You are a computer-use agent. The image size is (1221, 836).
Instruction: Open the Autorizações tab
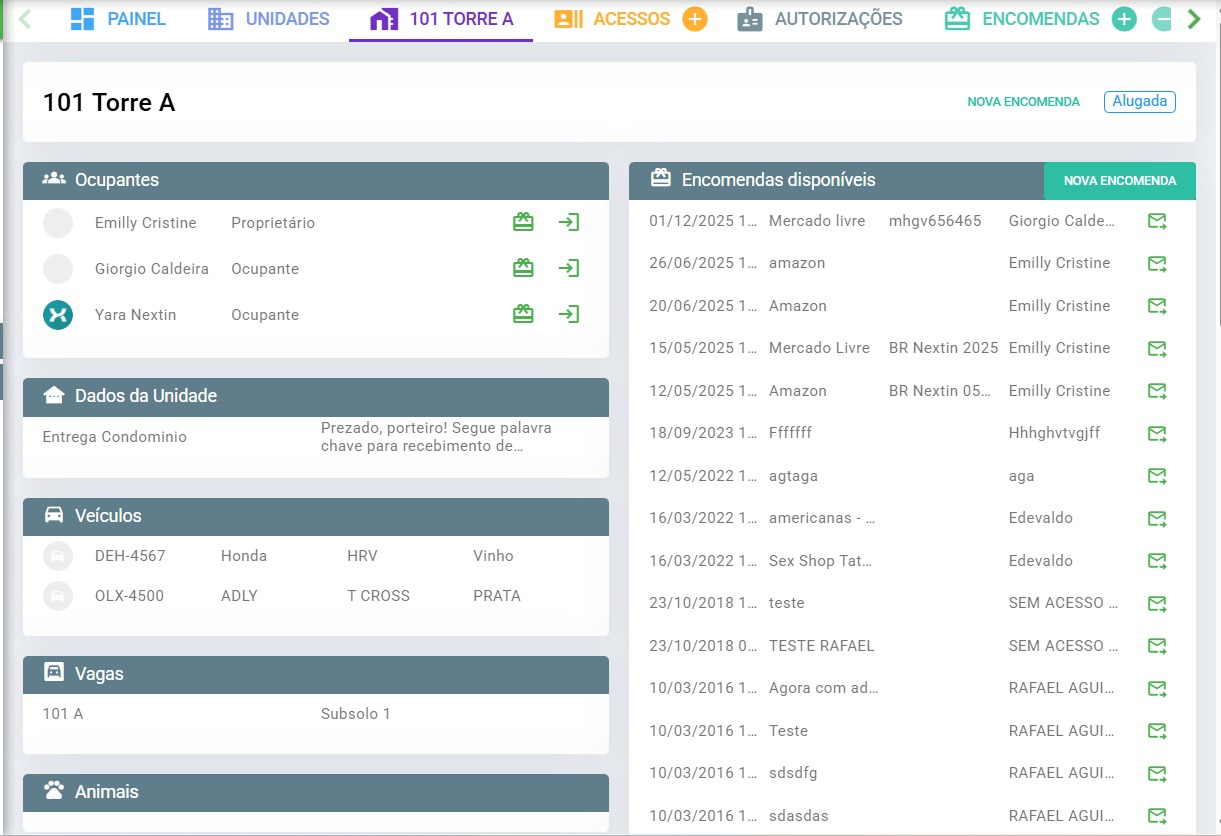820,19
